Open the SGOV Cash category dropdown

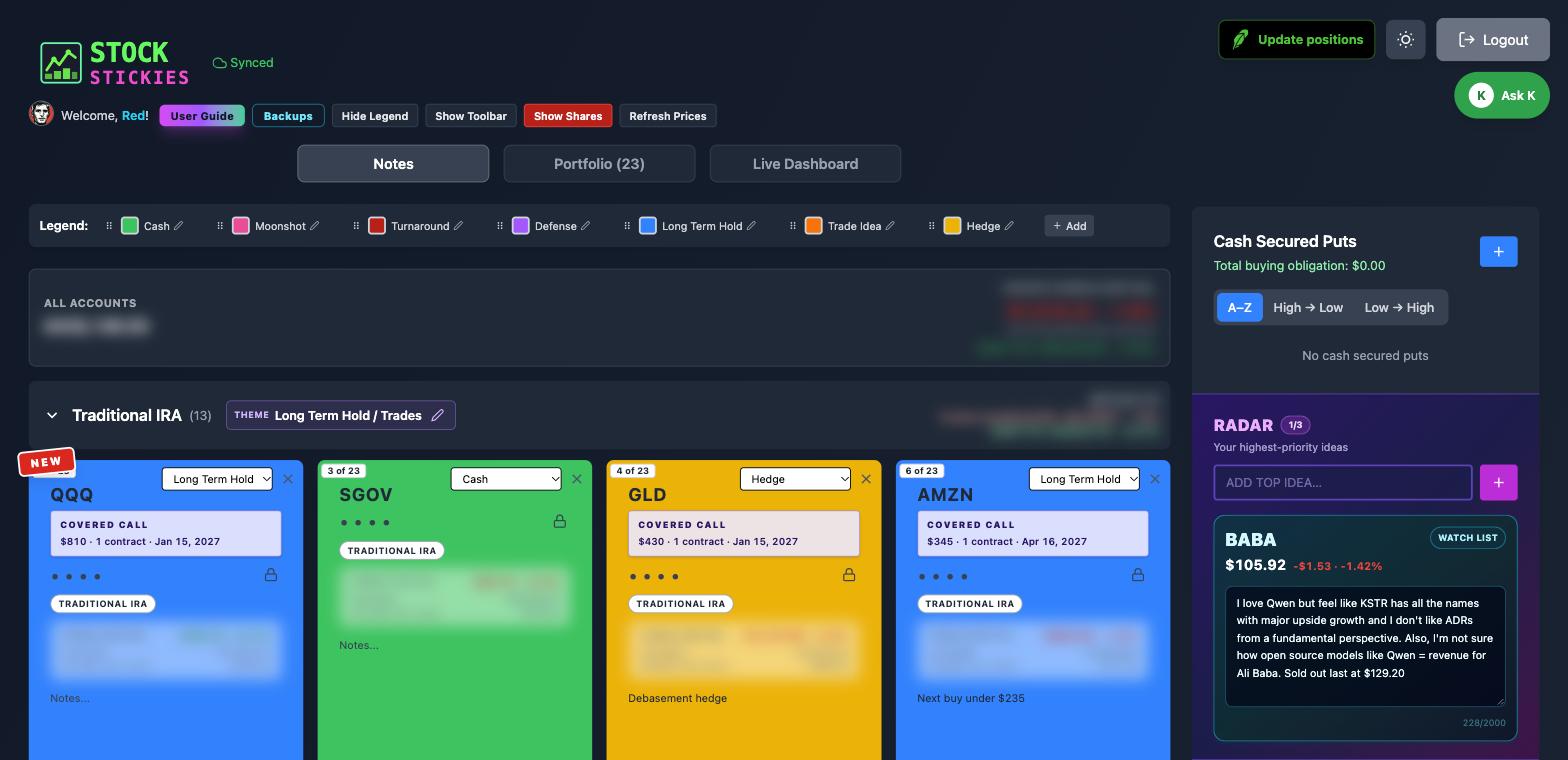coord(506,479)
